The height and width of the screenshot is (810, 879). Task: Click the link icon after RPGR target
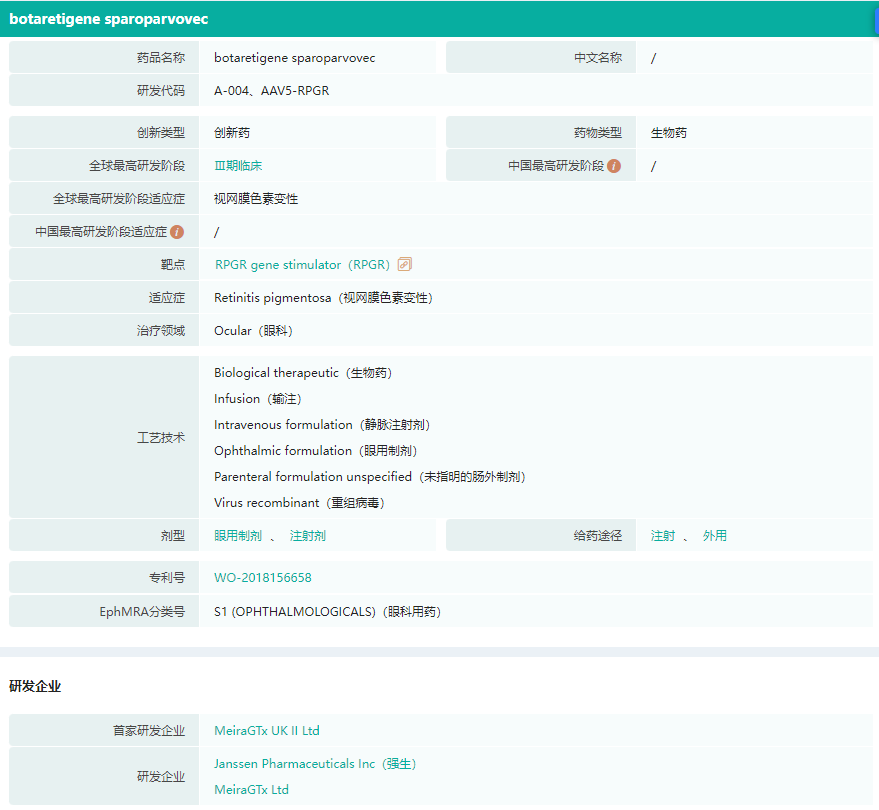click(x=405, y=265)
